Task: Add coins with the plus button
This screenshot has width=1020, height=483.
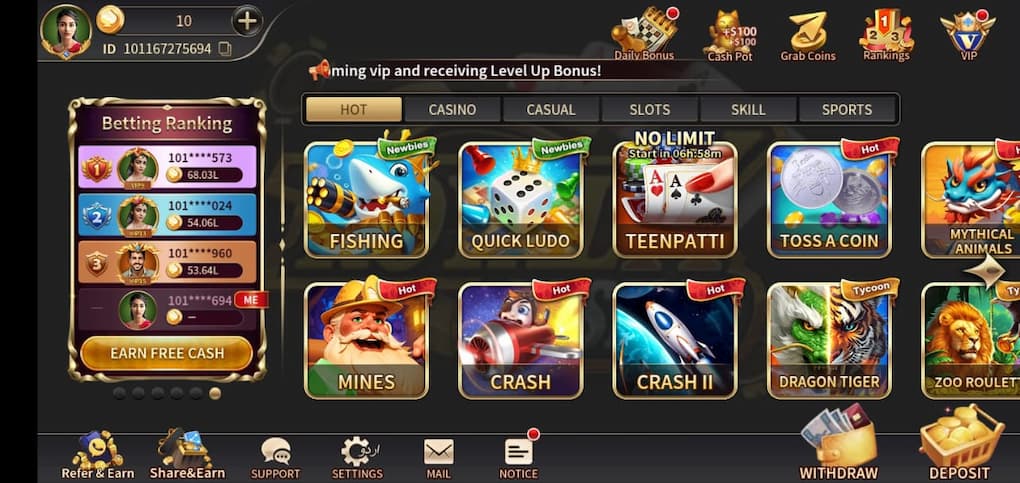Action: coord(247,21)
